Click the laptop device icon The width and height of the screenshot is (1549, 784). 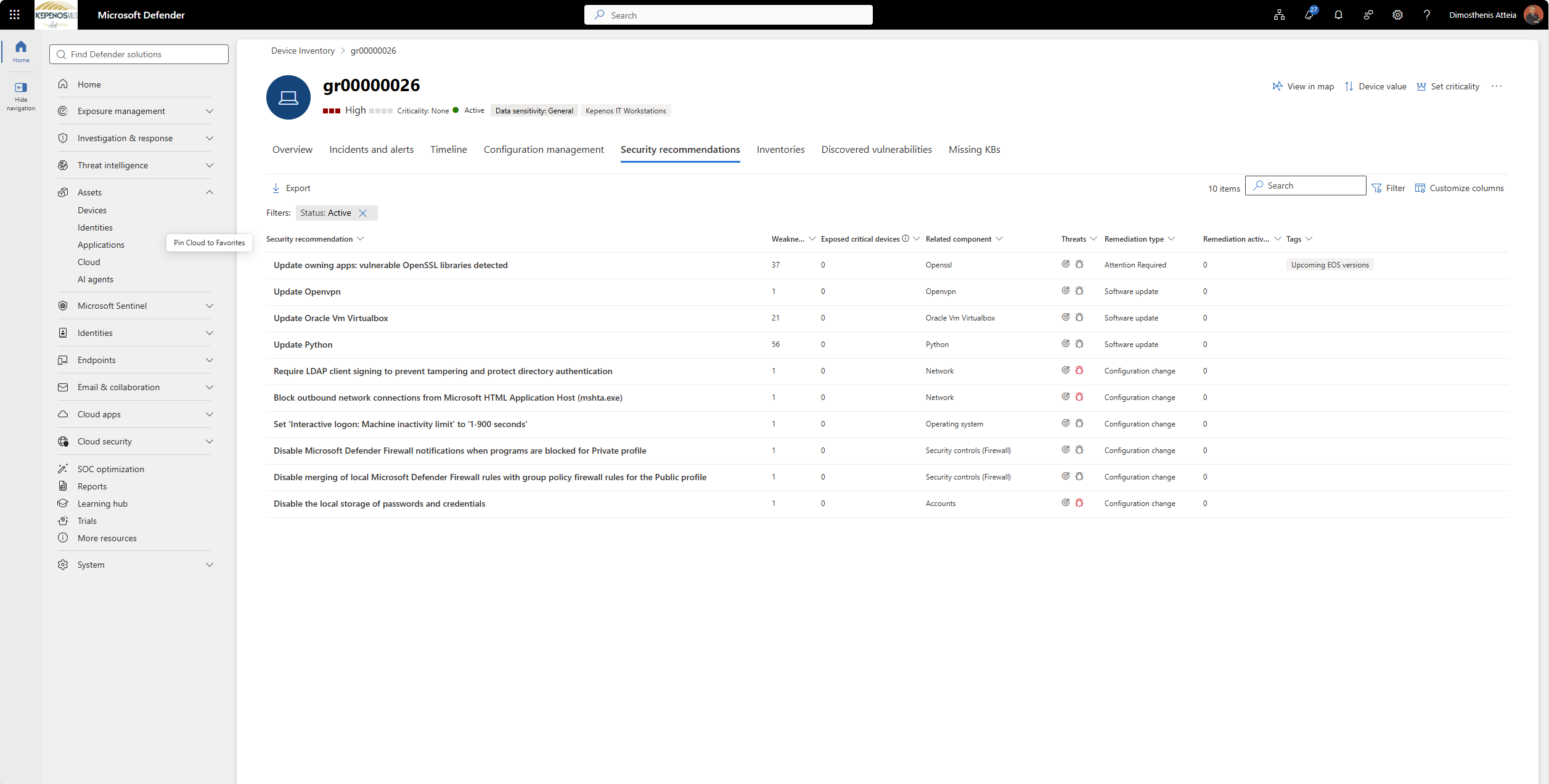pyautogui.click(x=288, y=97)
